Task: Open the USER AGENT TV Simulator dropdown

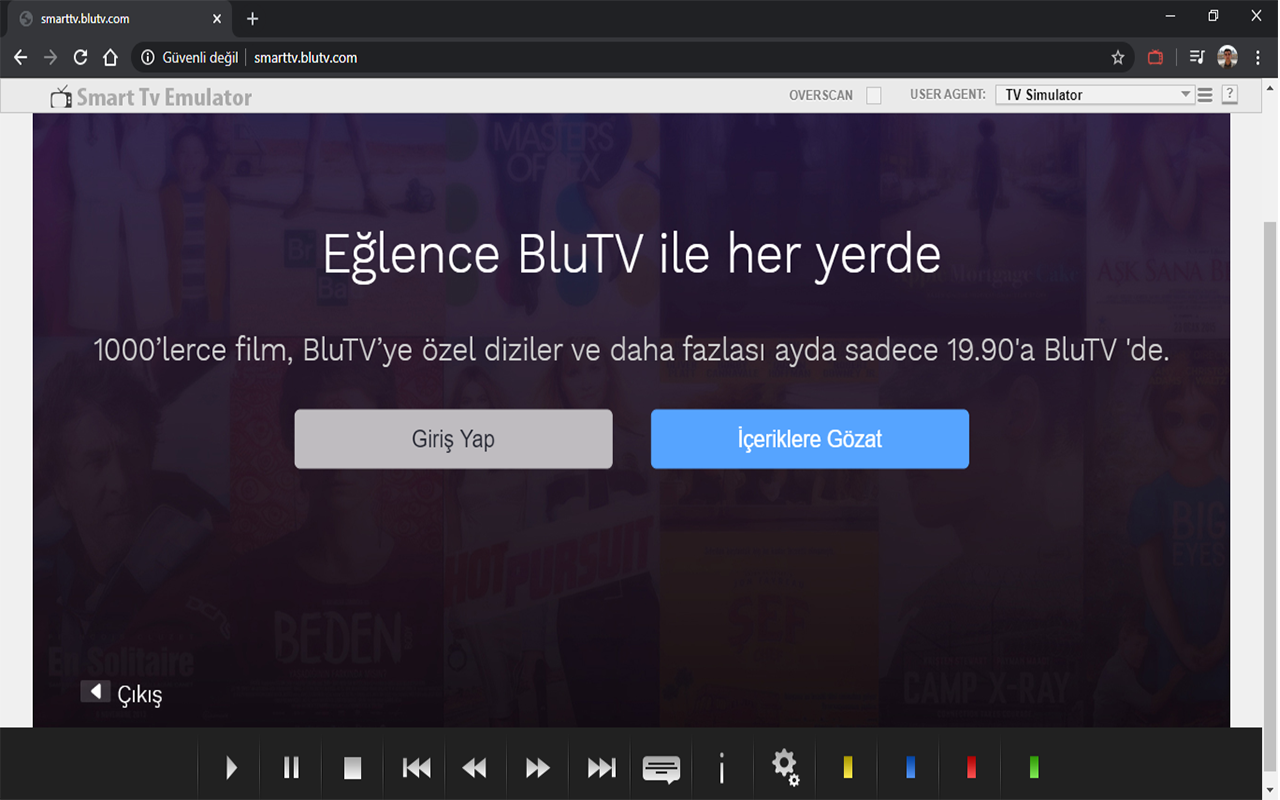Action: pos(1094,95)
